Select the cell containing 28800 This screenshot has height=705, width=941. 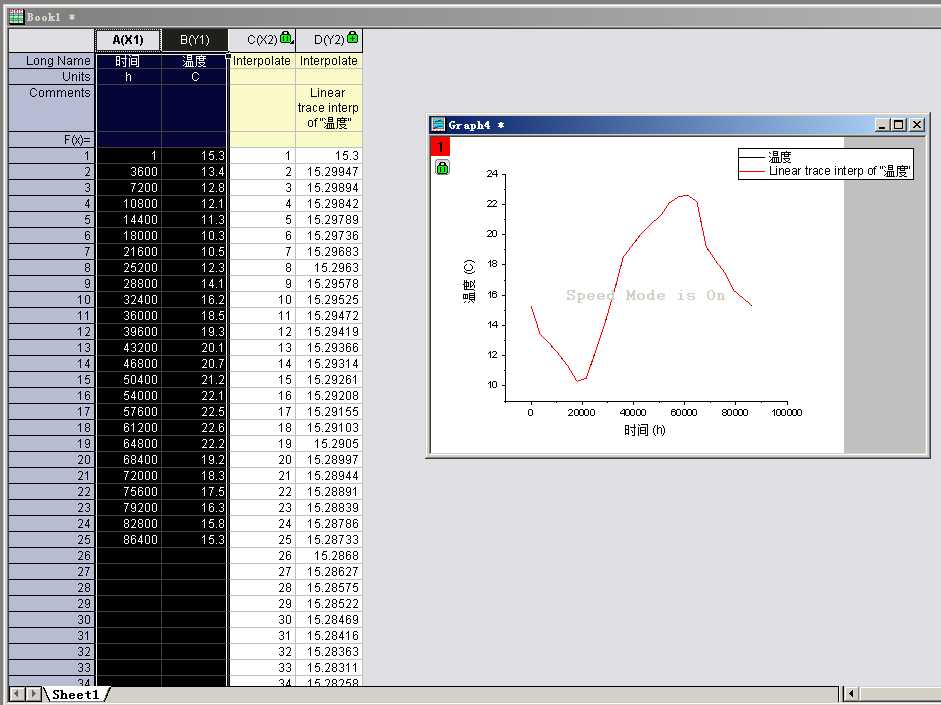click(x=128, y=284)
